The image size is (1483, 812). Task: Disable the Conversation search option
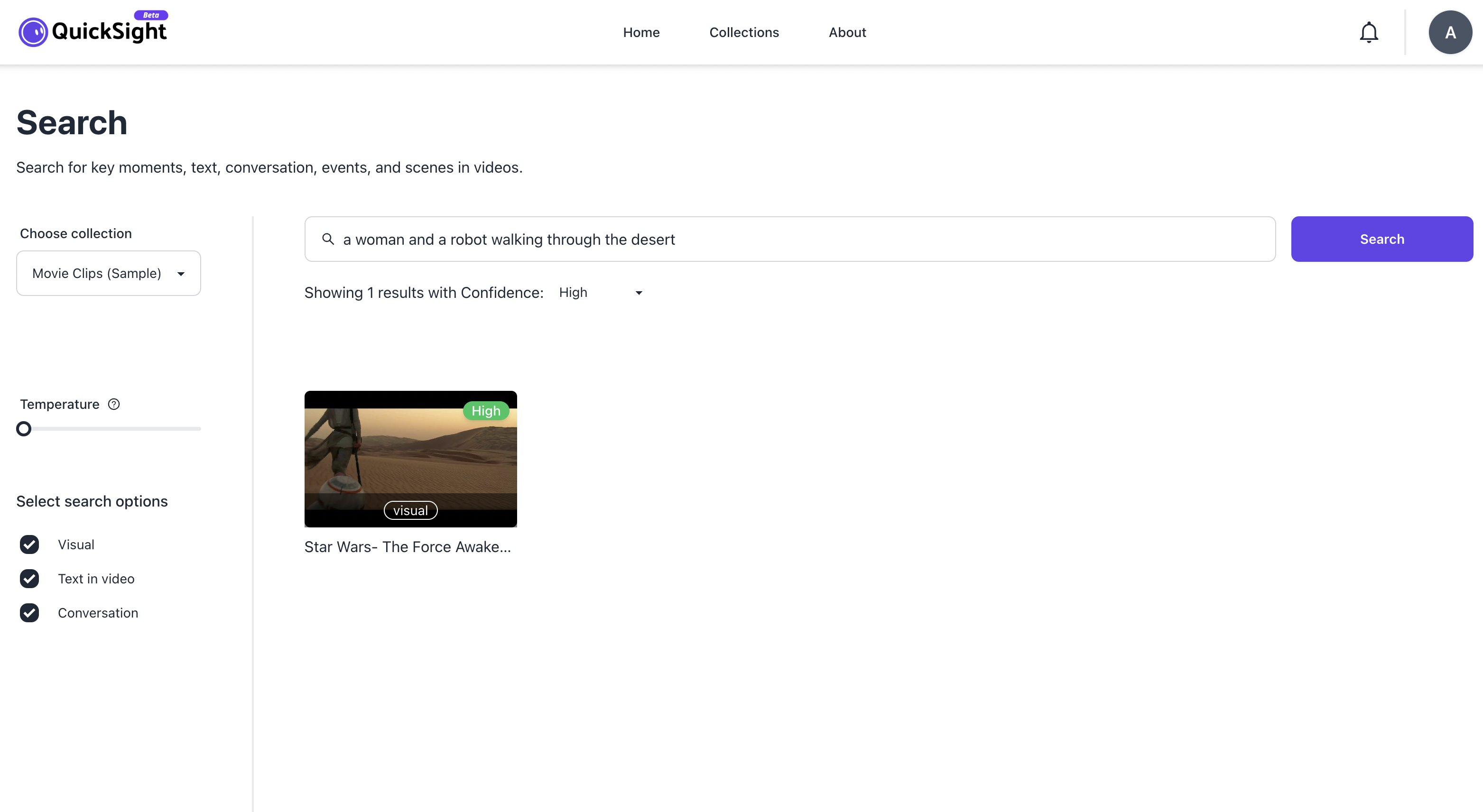click(x=29, y=613)
